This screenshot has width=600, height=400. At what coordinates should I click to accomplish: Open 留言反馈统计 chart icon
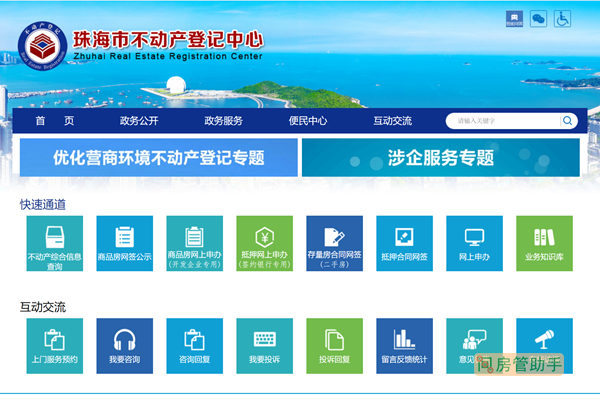pyautogui.click(x=404, y=345)
